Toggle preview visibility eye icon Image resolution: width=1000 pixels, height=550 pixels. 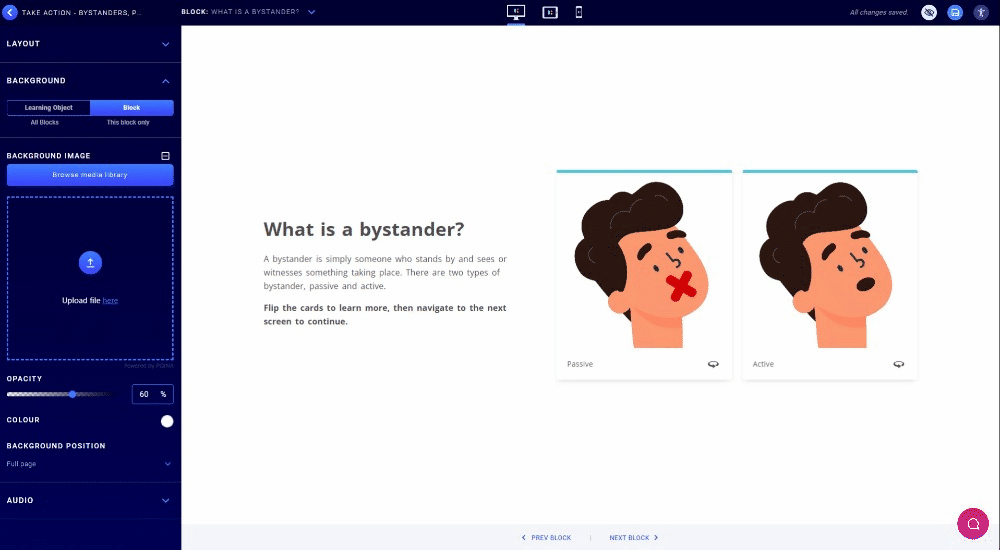tap(929, 12)
